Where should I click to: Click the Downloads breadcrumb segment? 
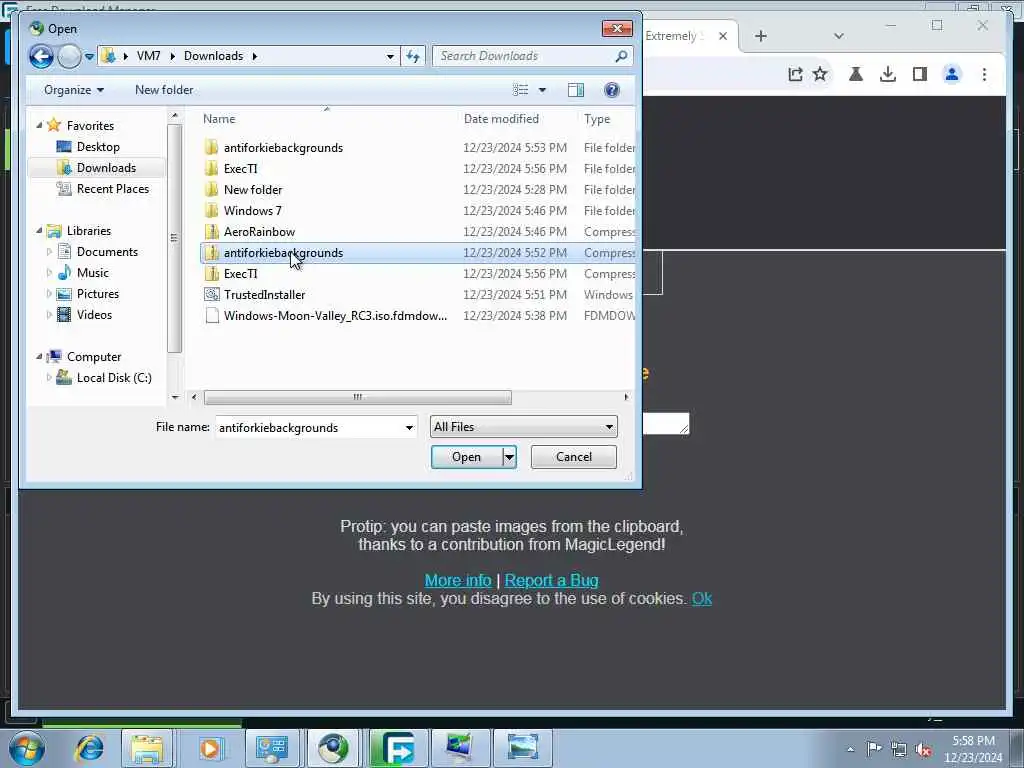pyautogui.click(x=214, y=56)
